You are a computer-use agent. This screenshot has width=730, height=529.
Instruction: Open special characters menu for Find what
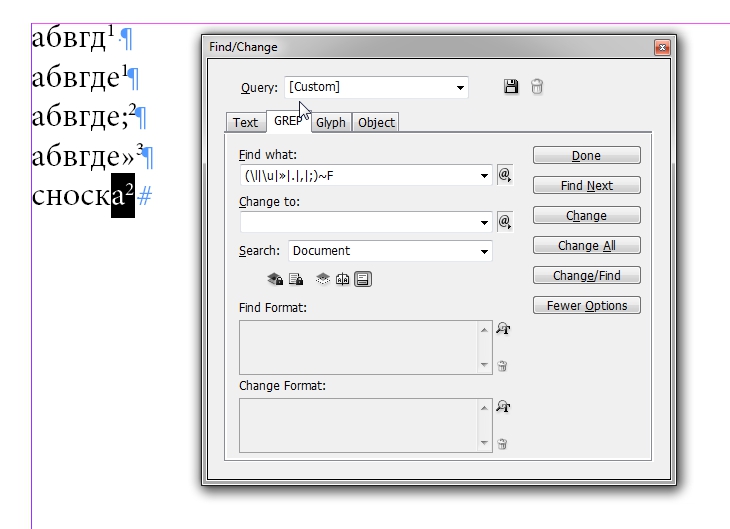click(x=505, y=175)
